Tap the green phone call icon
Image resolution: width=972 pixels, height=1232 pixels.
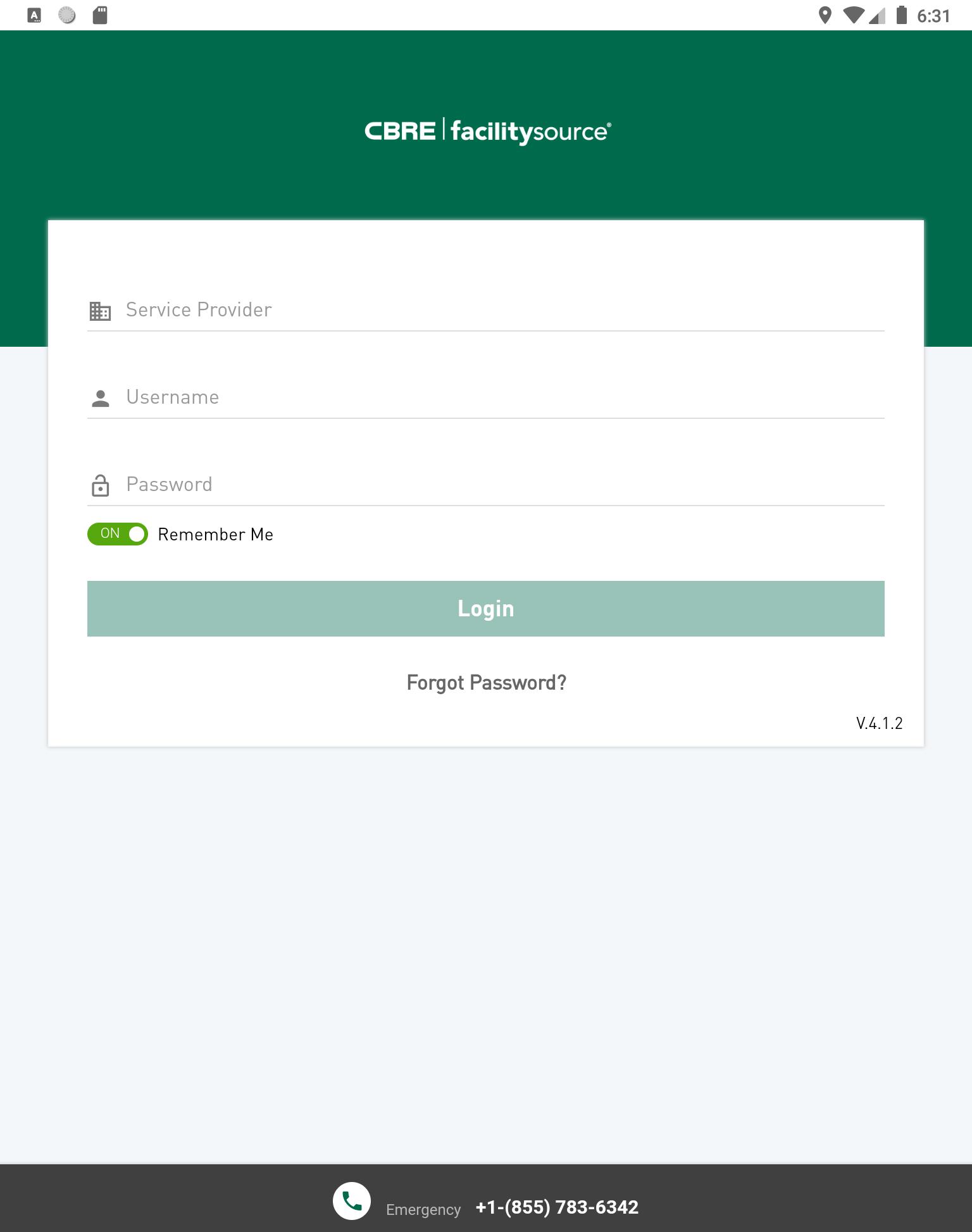[352, 1200]
